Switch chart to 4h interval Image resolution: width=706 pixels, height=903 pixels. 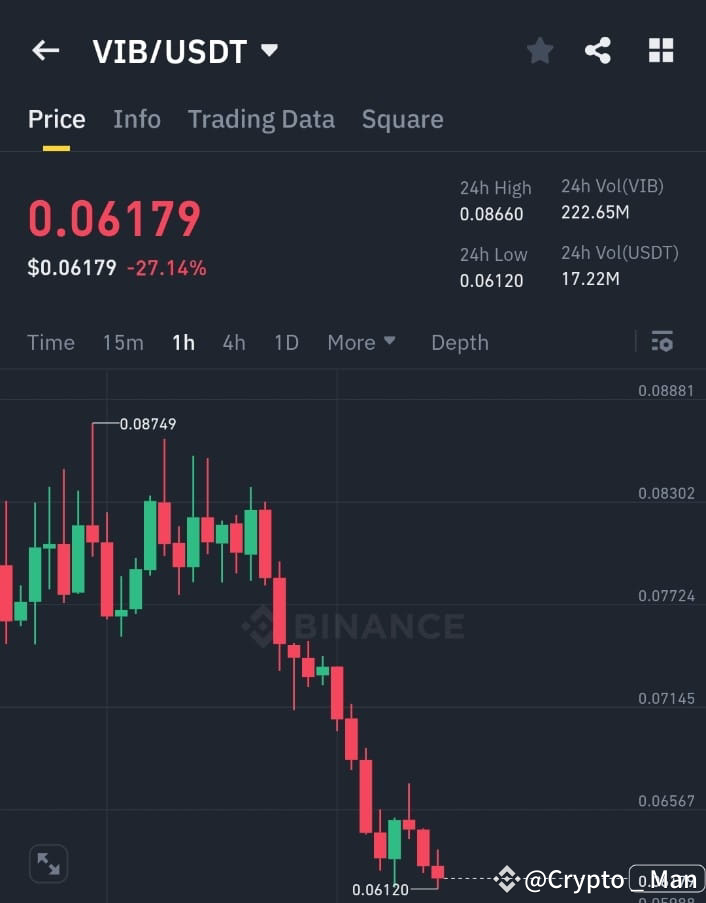tap(234, 342)
